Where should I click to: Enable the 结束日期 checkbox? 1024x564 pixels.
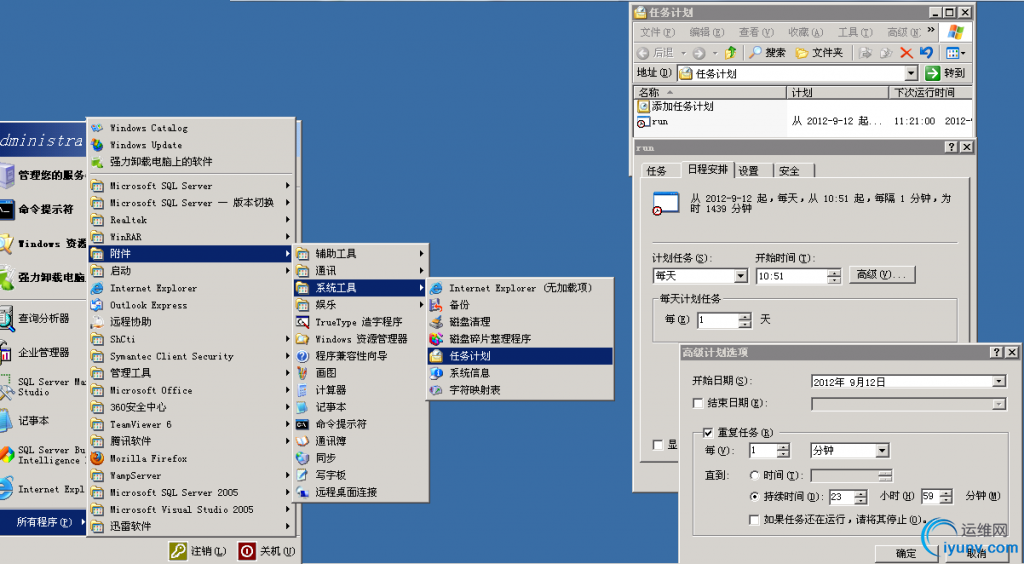click(697, 403)
